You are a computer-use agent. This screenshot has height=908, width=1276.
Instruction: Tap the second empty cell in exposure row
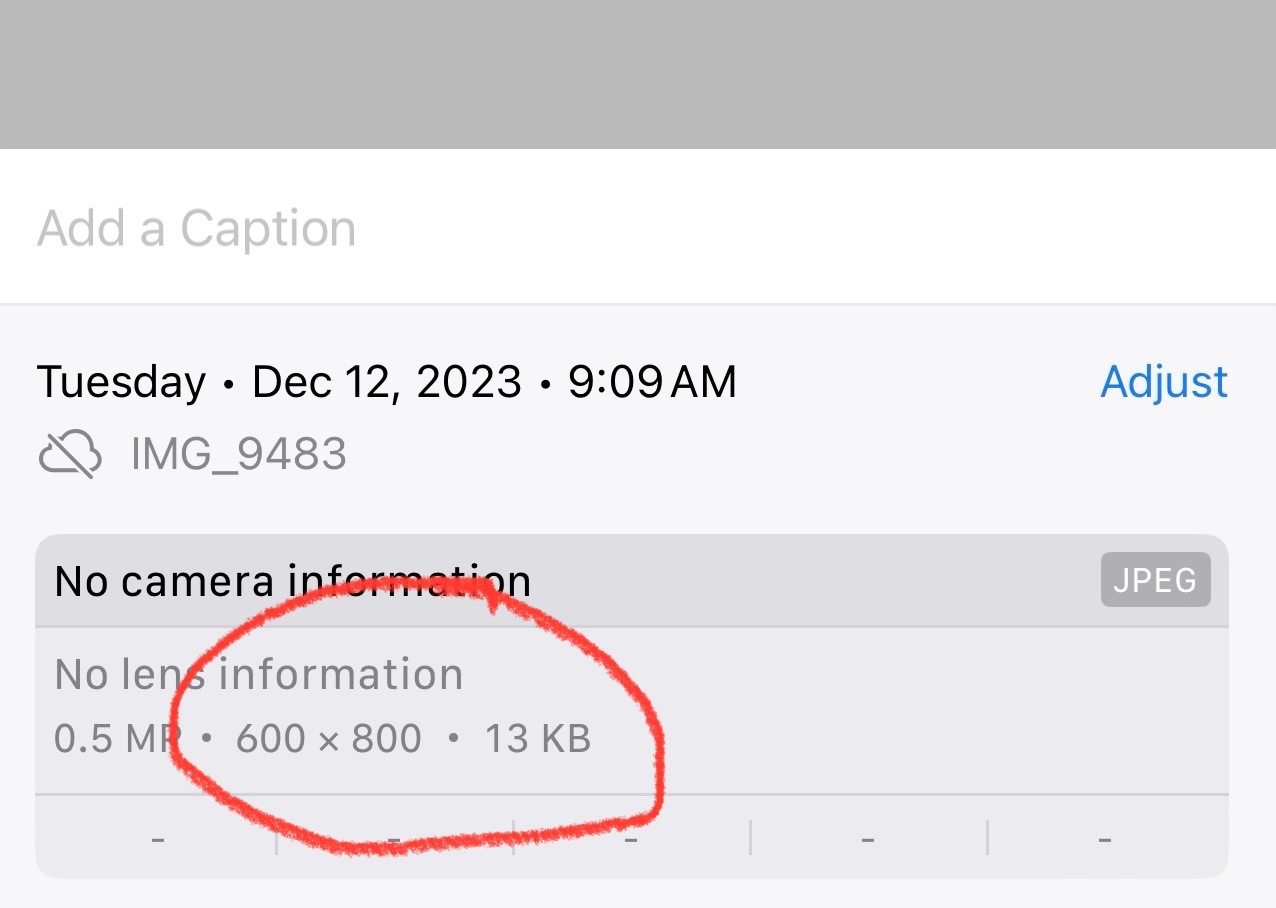[395, 838]
